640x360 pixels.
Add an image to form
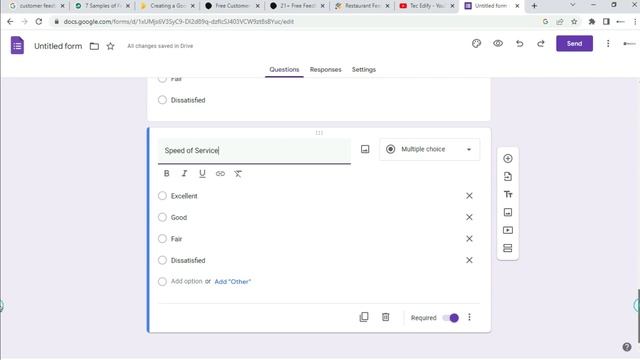point(508,212)
